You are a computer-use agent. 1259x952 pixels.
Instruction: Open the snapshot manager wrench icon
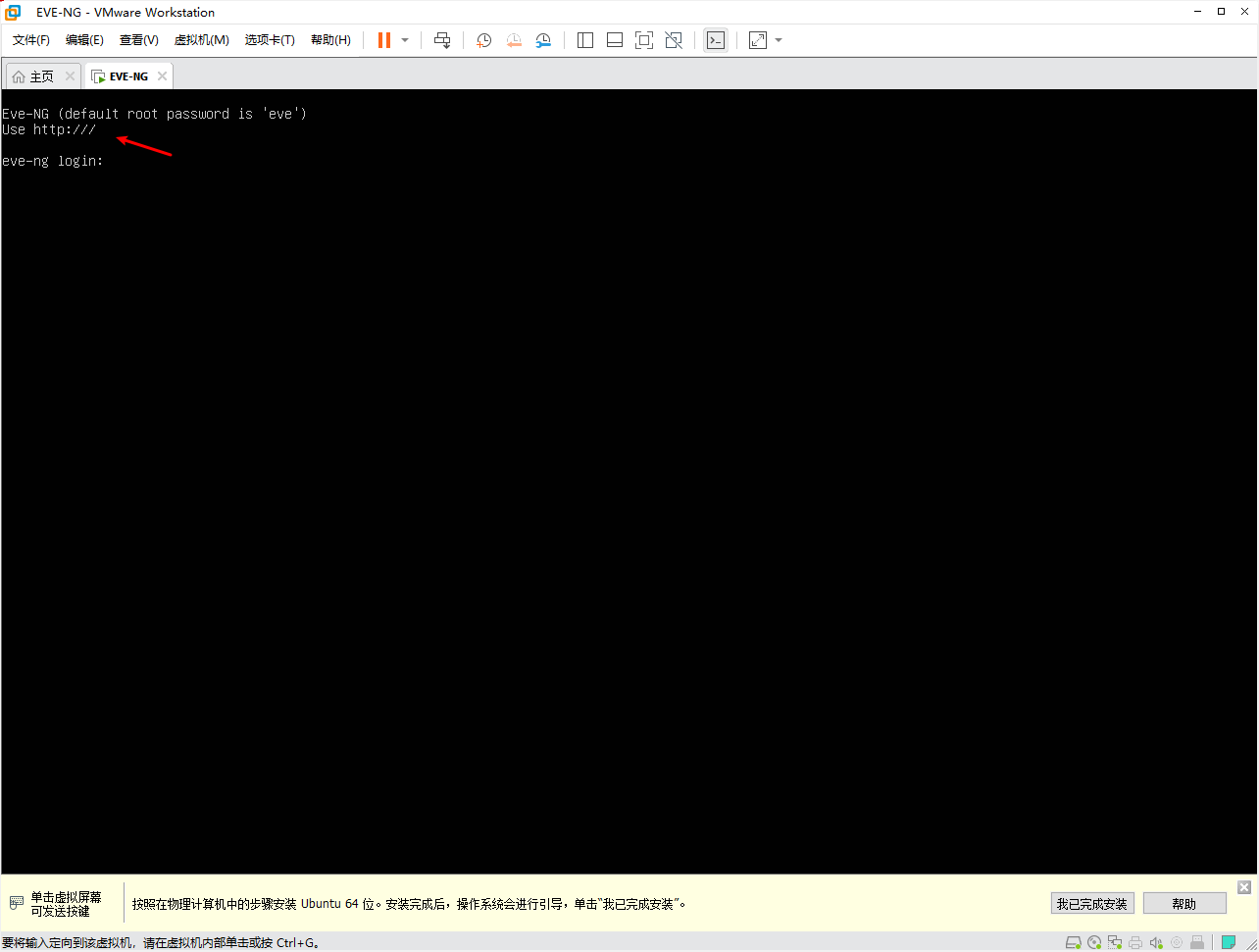coord(543,40)
